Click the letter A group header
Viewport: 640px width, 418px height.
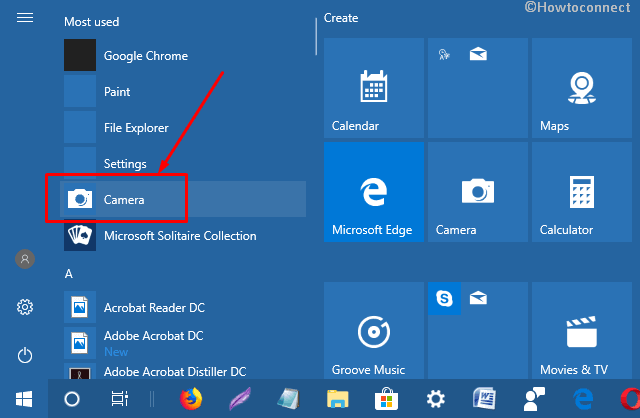tap(69, 273)
